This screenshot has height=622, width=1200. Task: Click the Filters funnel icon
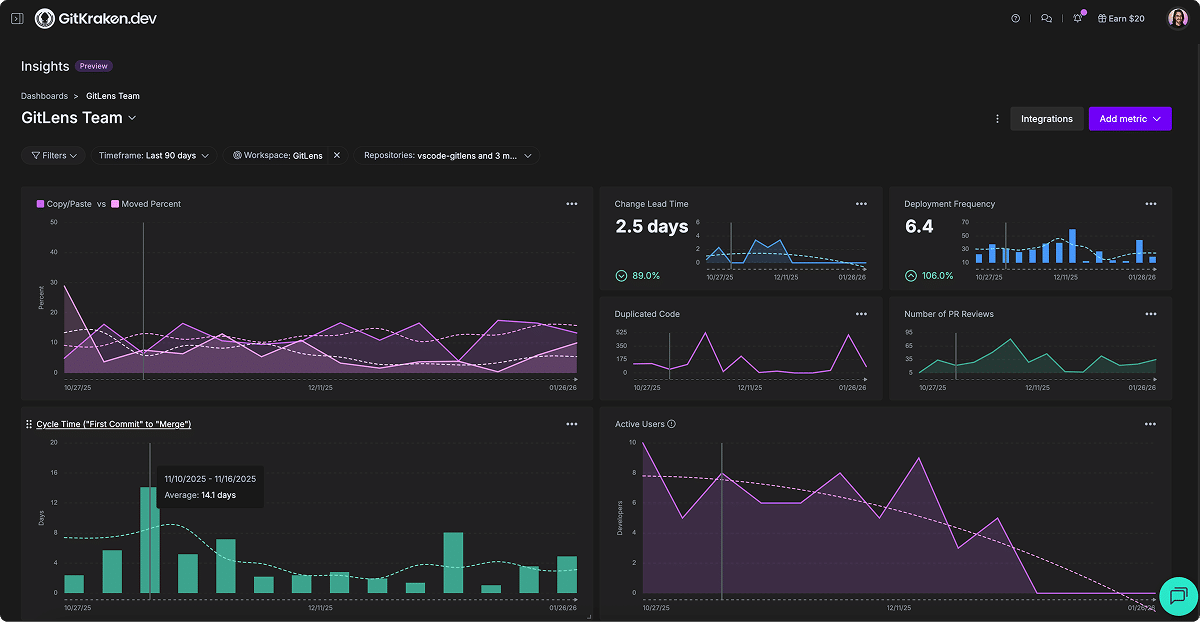pyautogui.click(x=38, y=155)
